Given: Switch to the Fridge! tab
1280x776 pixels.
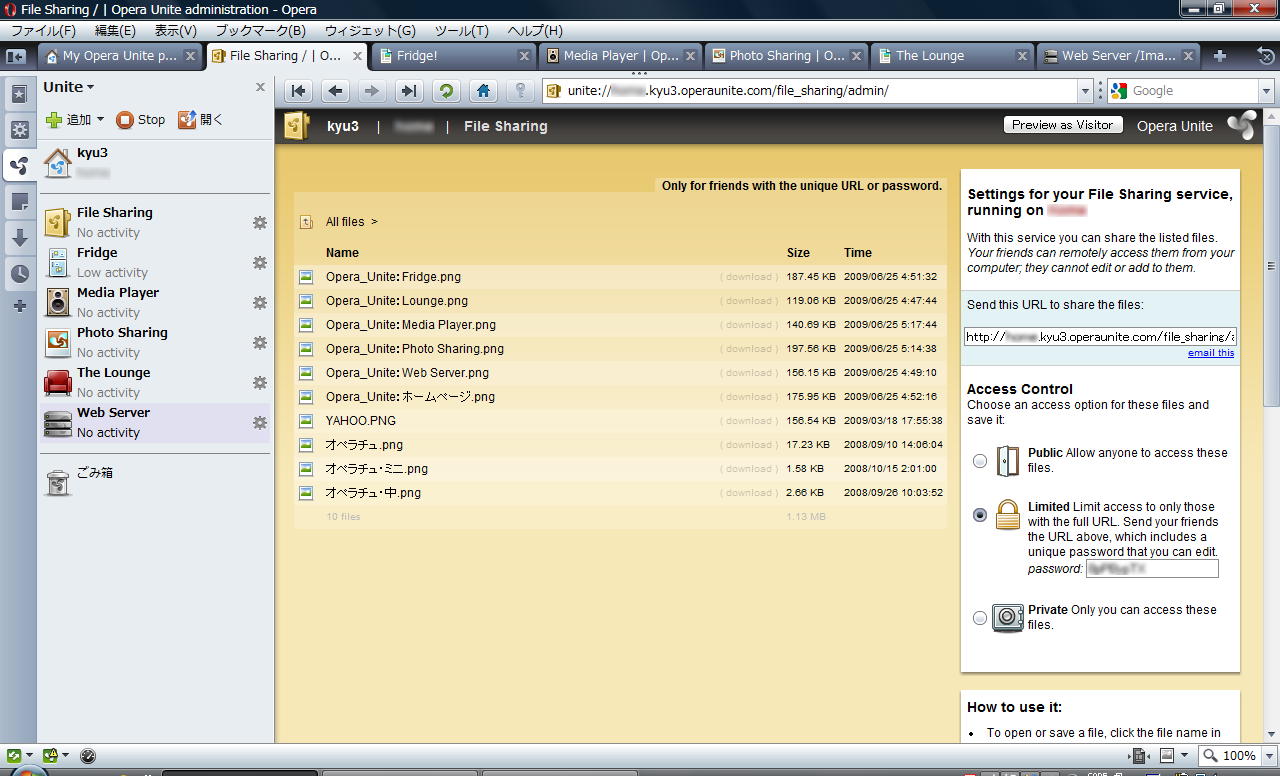Looking at the screenshot, I should 455,56.
